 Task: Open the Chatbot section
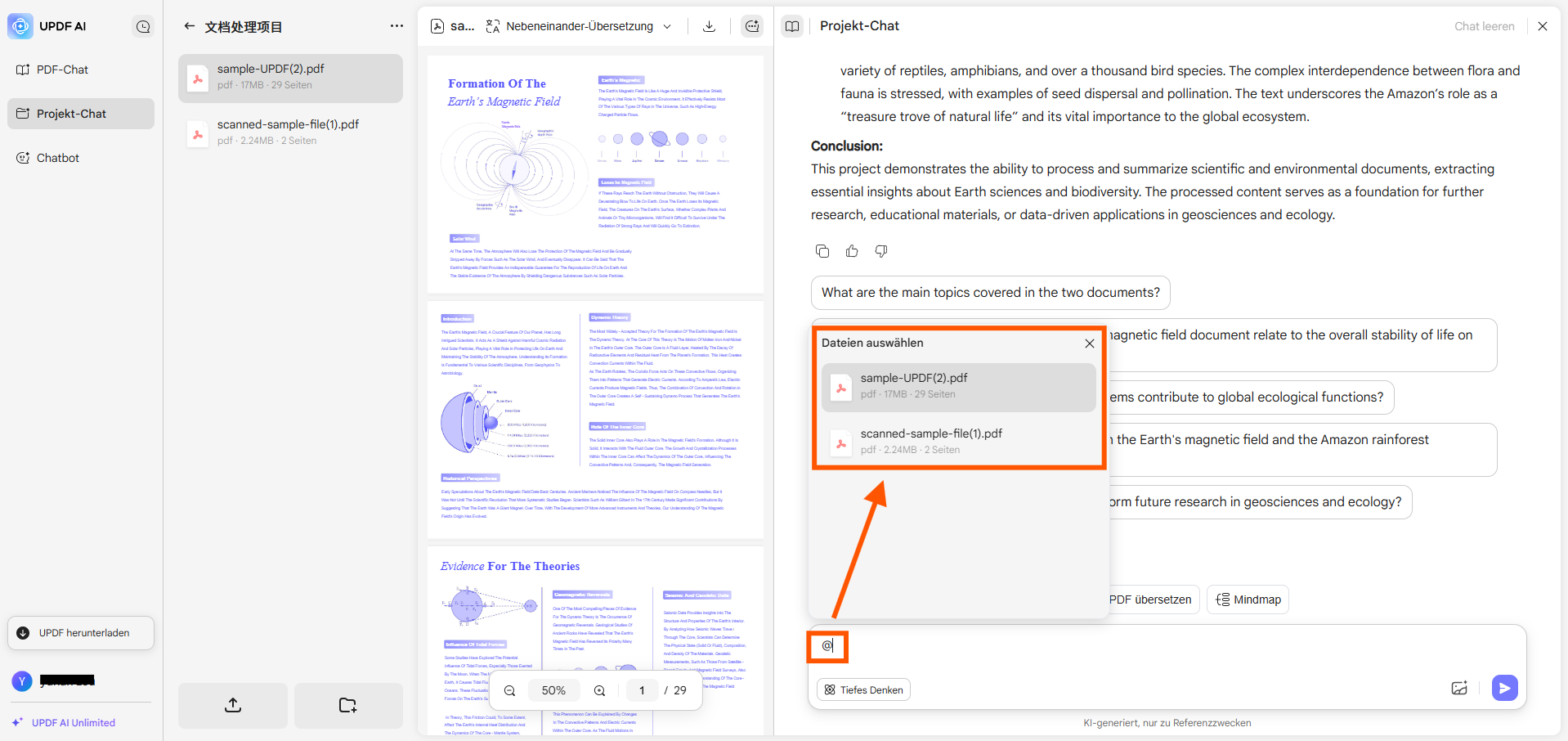click(x=81, y=158)
